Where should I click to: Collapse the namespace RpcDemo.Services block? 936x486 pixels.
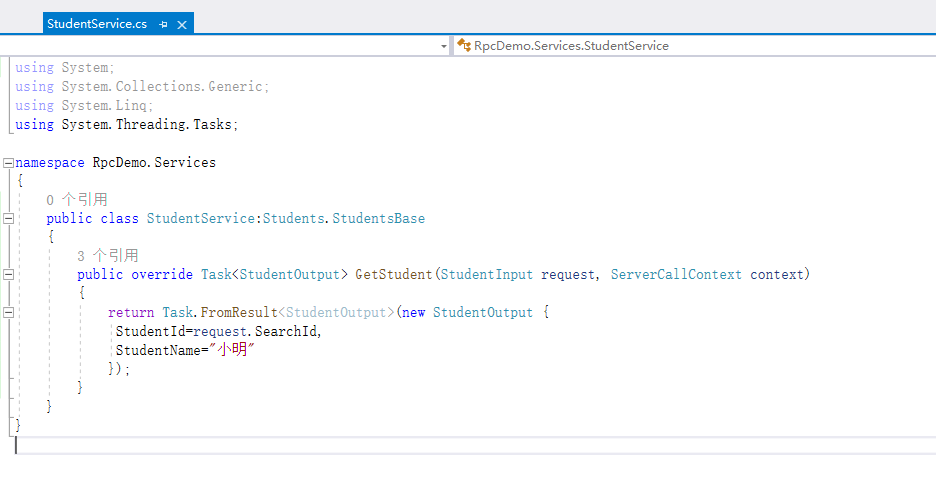coord(8,163)
